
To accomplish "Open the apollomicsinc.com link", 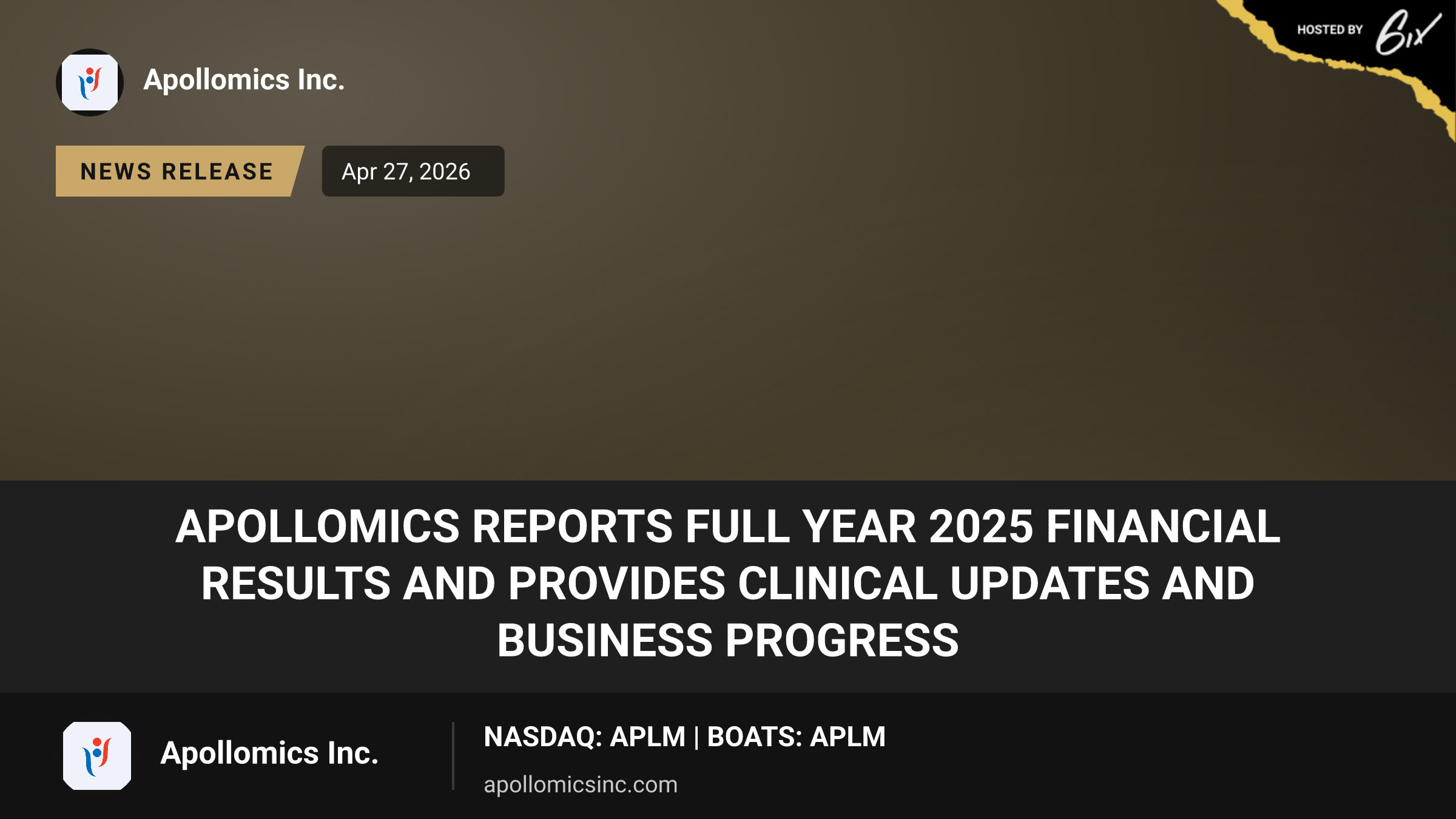I will [581, 784].
